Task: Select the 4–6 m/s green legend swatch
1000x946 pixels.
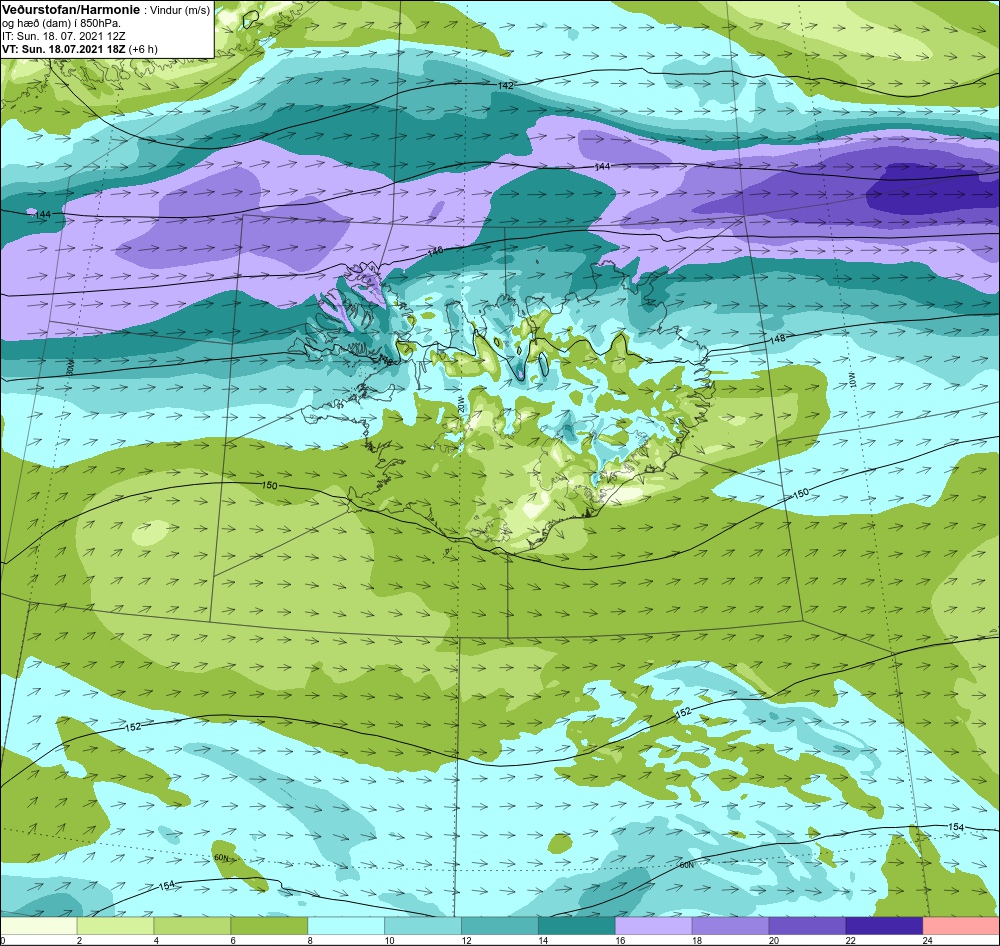Action: [192, 925]
